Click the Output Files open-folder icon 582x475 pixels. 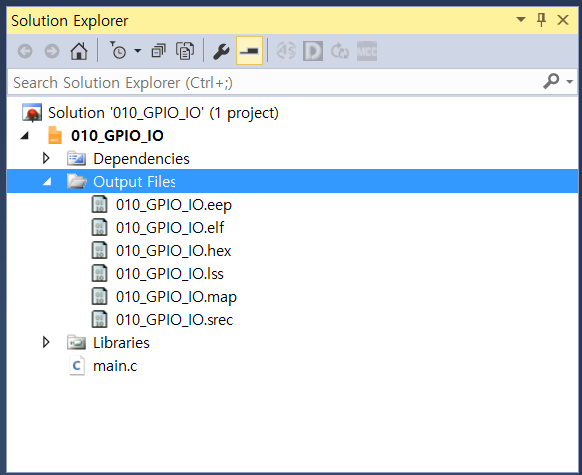(x=77, y=181)
